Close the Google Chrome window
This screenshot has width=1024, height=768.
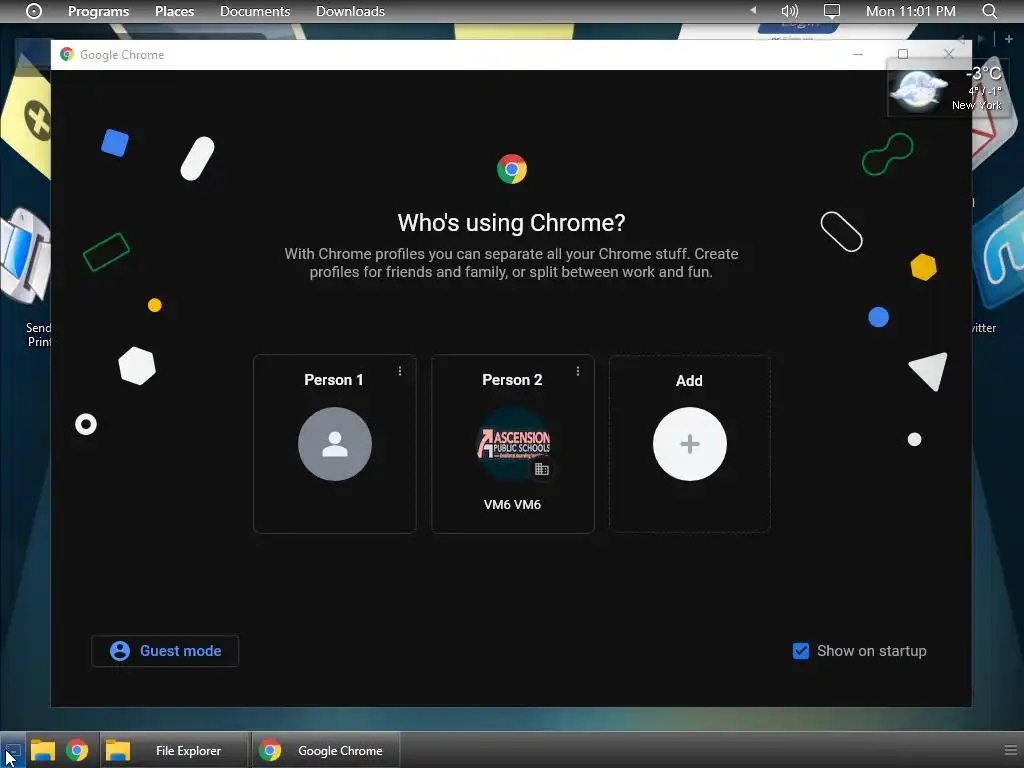948,54
